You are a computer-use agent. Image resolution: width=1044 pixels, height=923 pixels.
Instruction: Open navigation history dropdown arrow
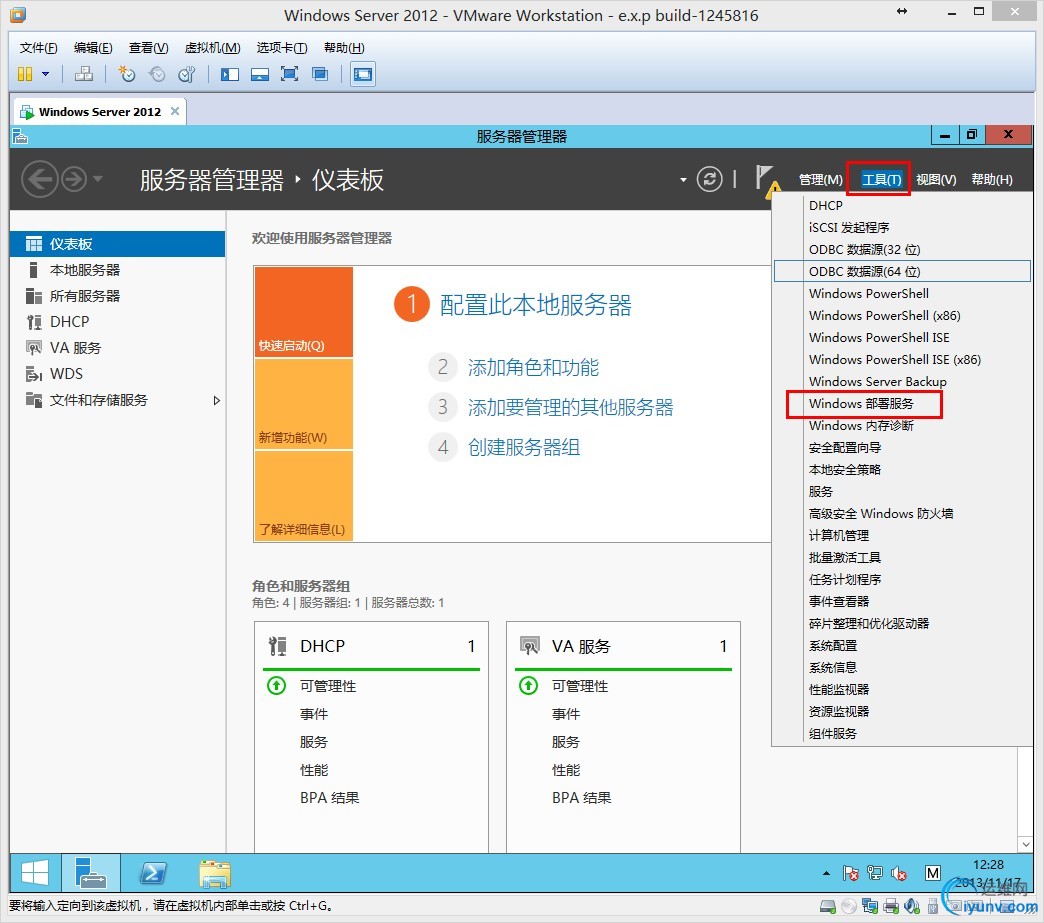(x=98, y=178)
